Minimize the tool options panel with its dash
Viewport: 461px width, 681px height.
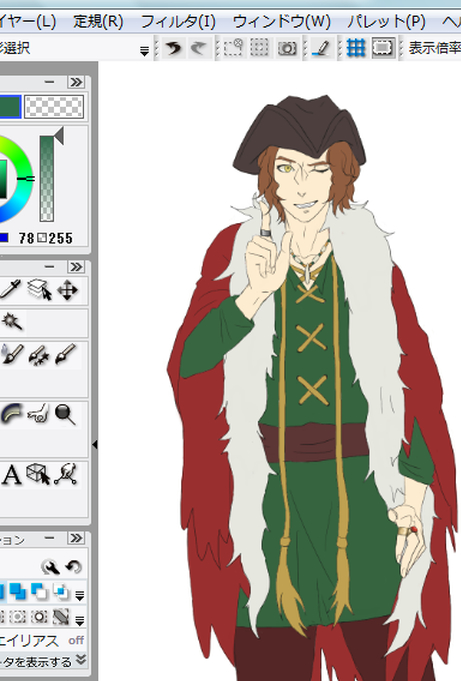pyautogui.click(x=50, y=538)
